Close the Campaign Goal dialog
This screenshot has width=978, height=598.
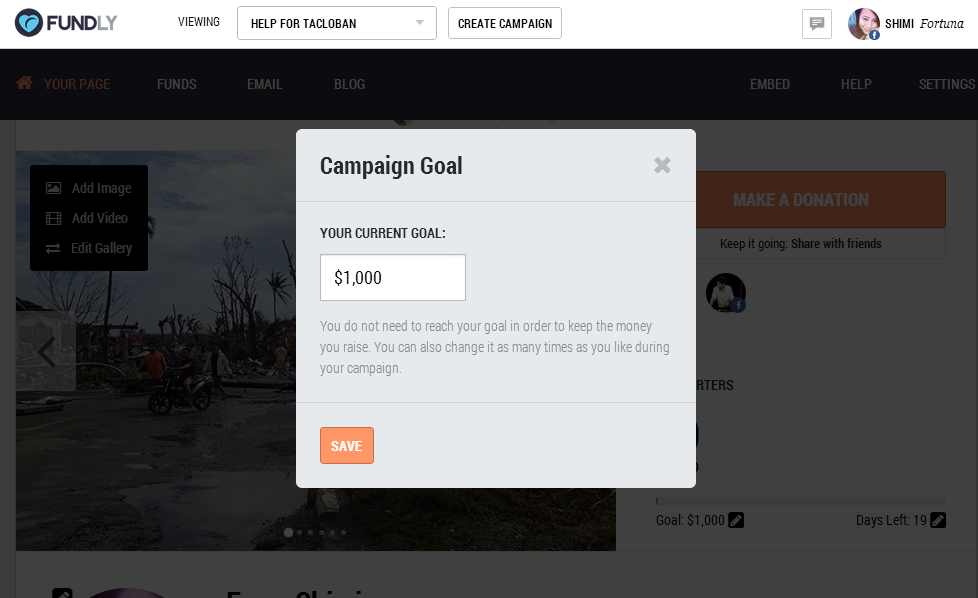(x=662, y=165)
